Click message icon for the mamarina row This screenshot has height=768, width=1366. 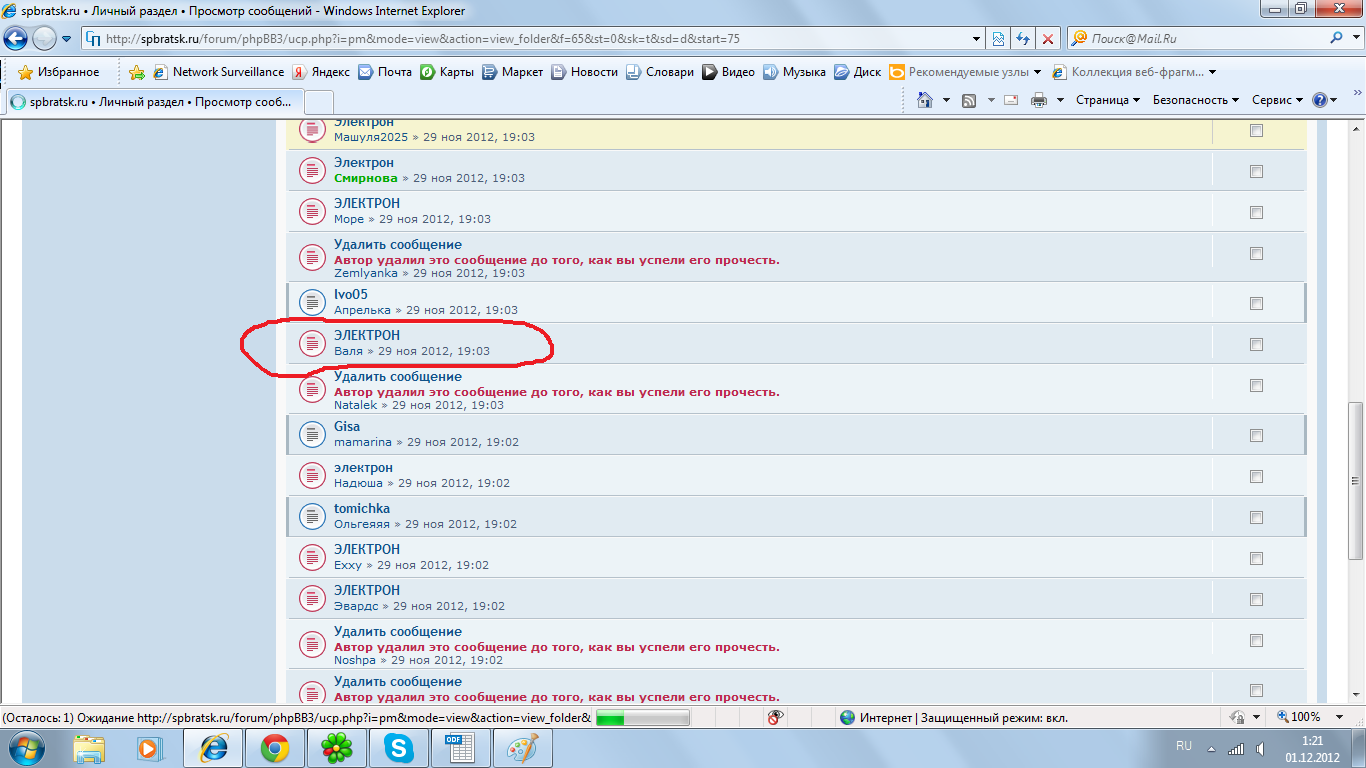click(313, 434)
